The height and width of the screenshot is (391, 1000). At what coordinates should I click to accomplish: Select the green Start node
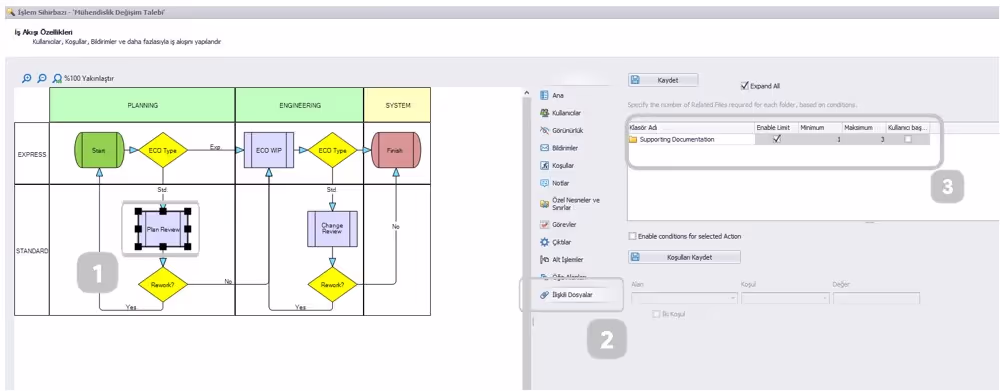coord(98,151)
